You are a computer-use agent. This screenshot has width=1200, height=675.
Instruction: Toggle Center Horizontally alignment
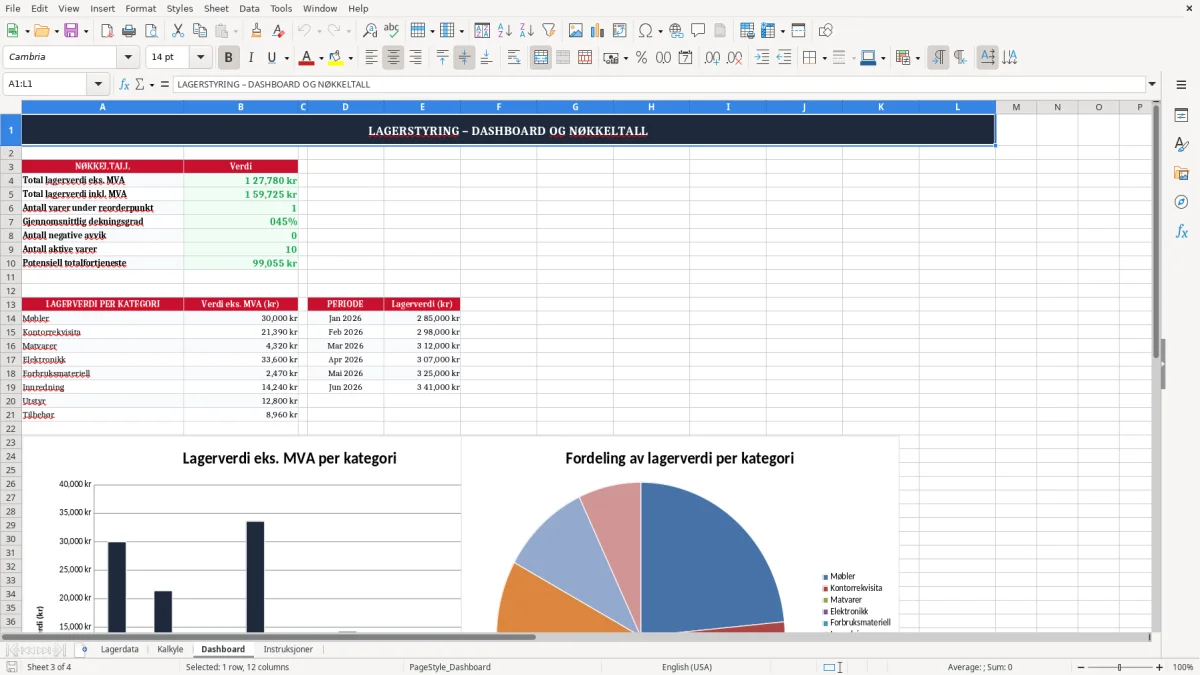[393, 58]
